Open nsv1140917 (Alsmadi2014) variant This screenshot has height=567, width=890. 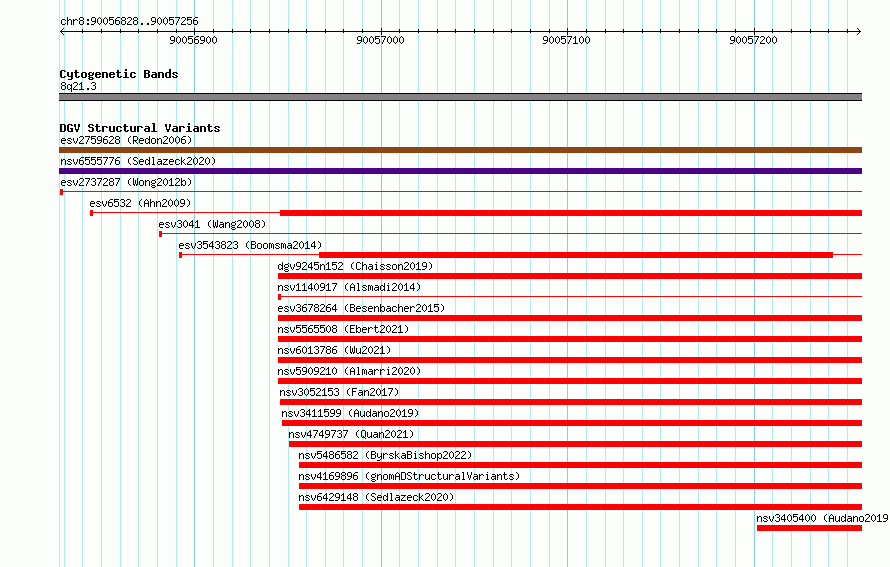[349, 287]
